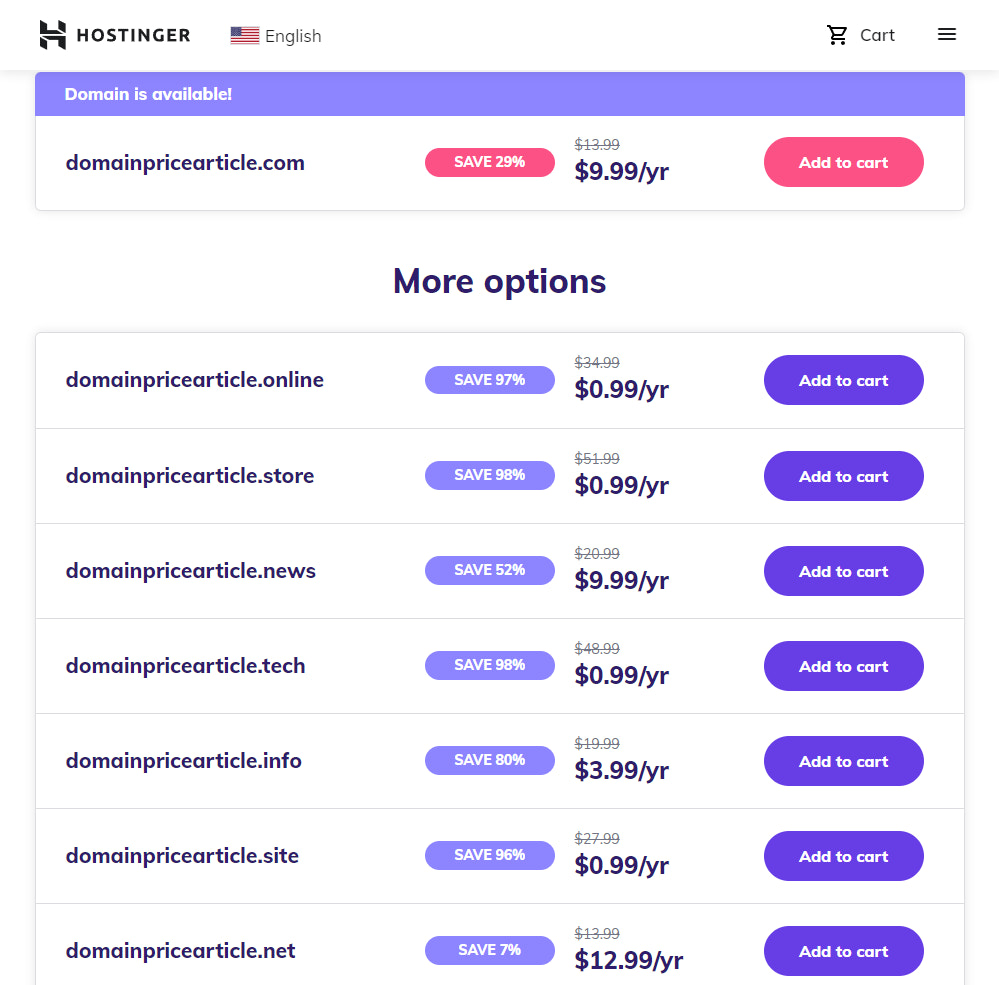
Task: Open the English language selector
Action: (x=292, y=35)
